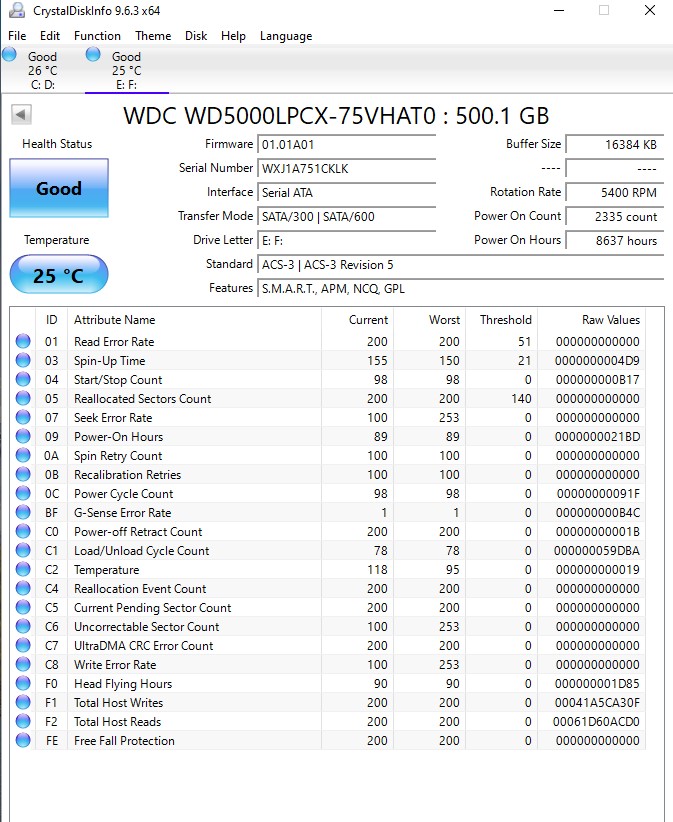Open the File menu
The height and width of the screenshot is (822, 673).
pyautogui.click(x=17, y=36)
